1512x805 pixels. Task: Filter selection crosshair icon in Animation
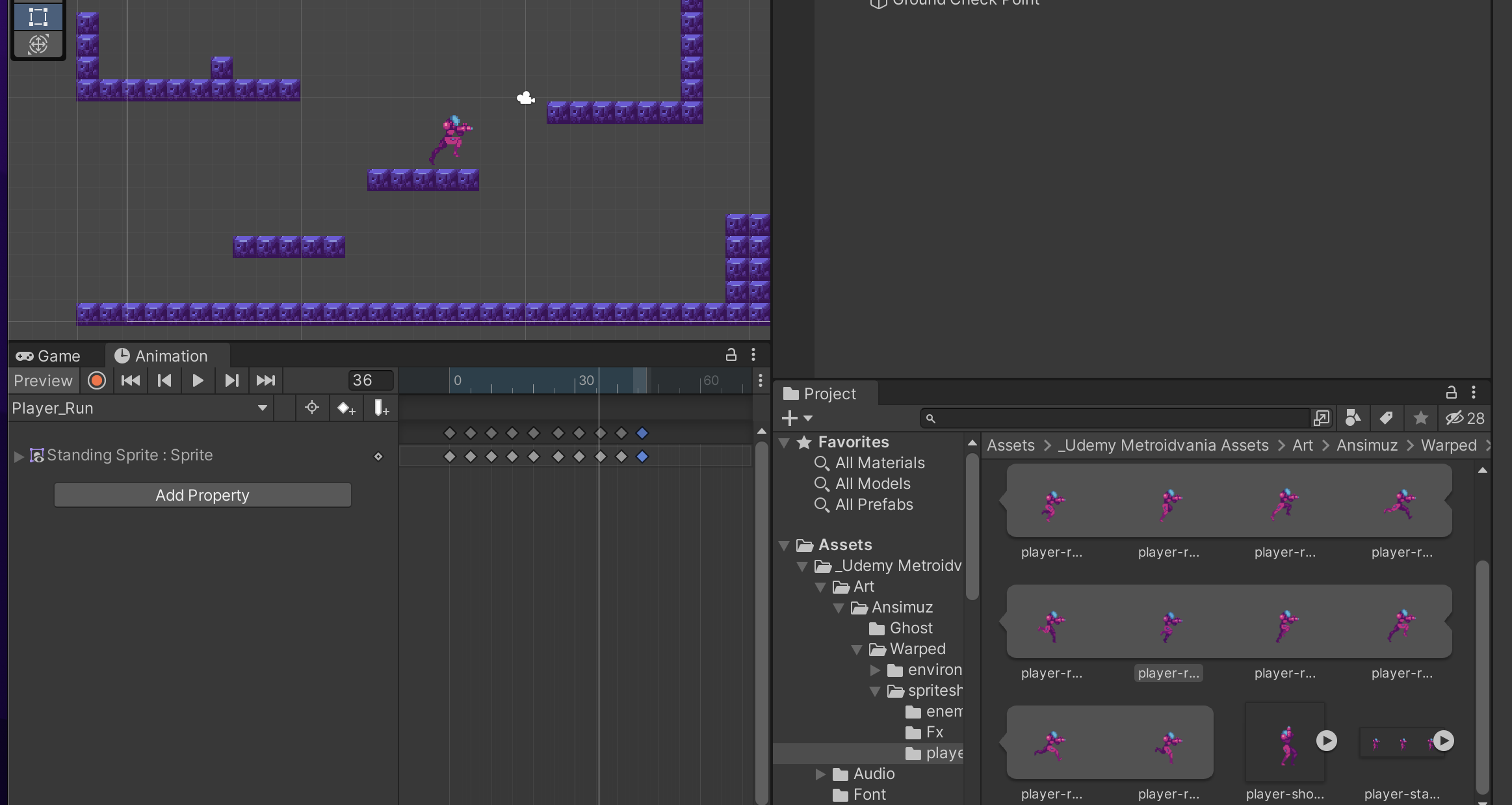point(312,408)
